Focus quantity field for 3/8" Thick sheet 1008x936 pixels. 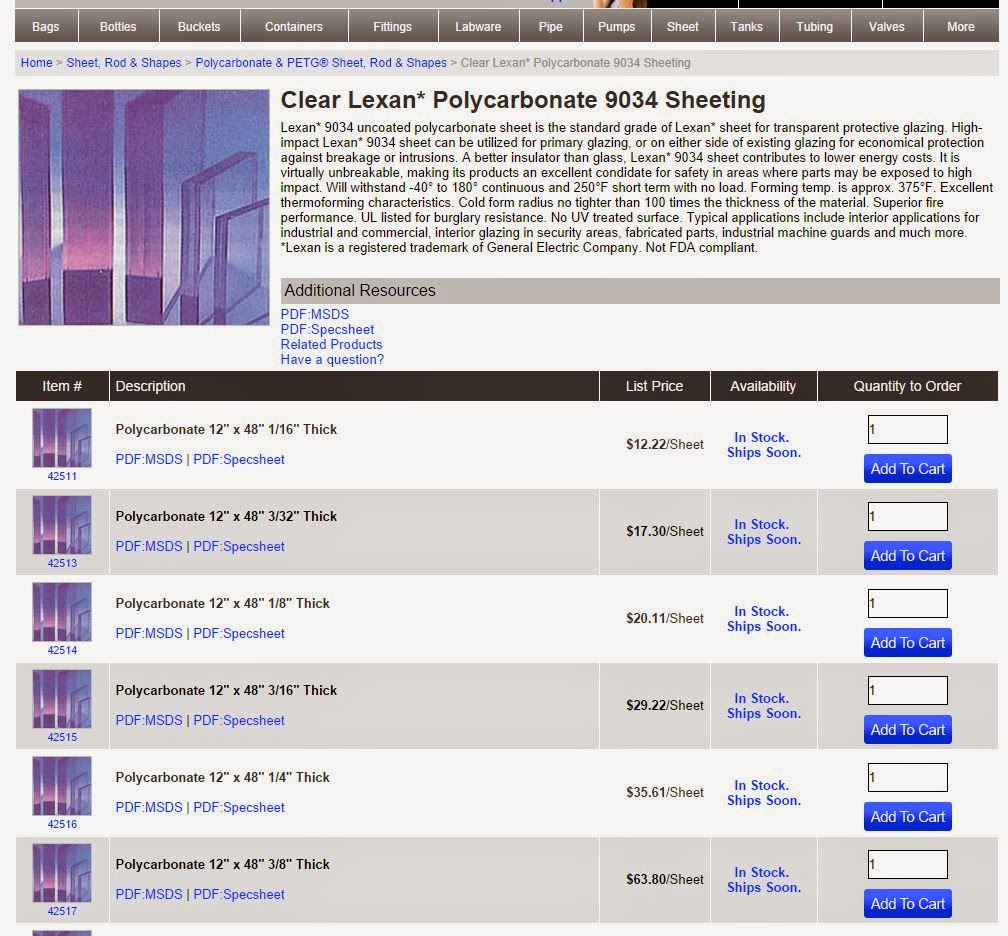click(x=908, y=864)
